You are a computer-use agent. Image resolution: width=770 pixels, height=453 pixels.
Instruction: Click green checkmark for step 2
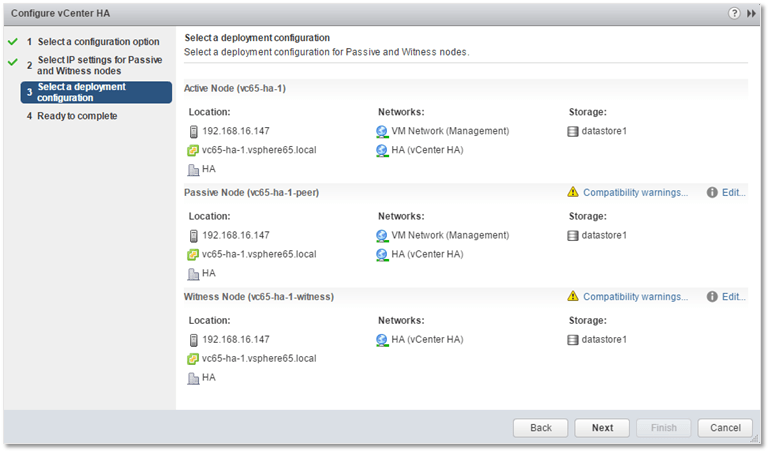point(13,62)
